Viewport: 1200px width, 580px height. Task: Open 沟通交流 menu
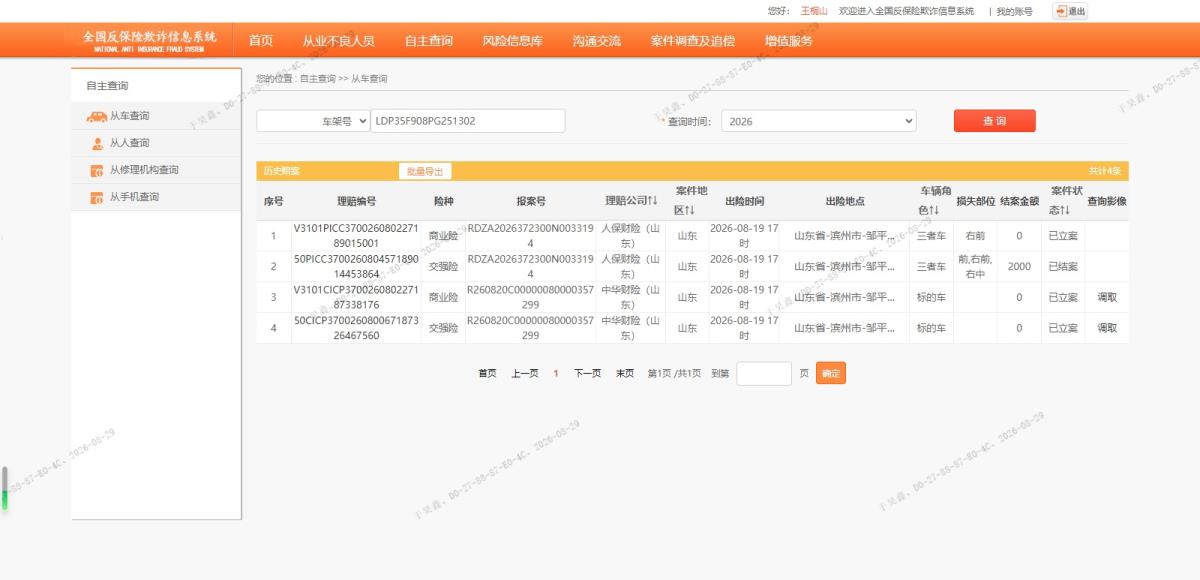click(597, 41)
